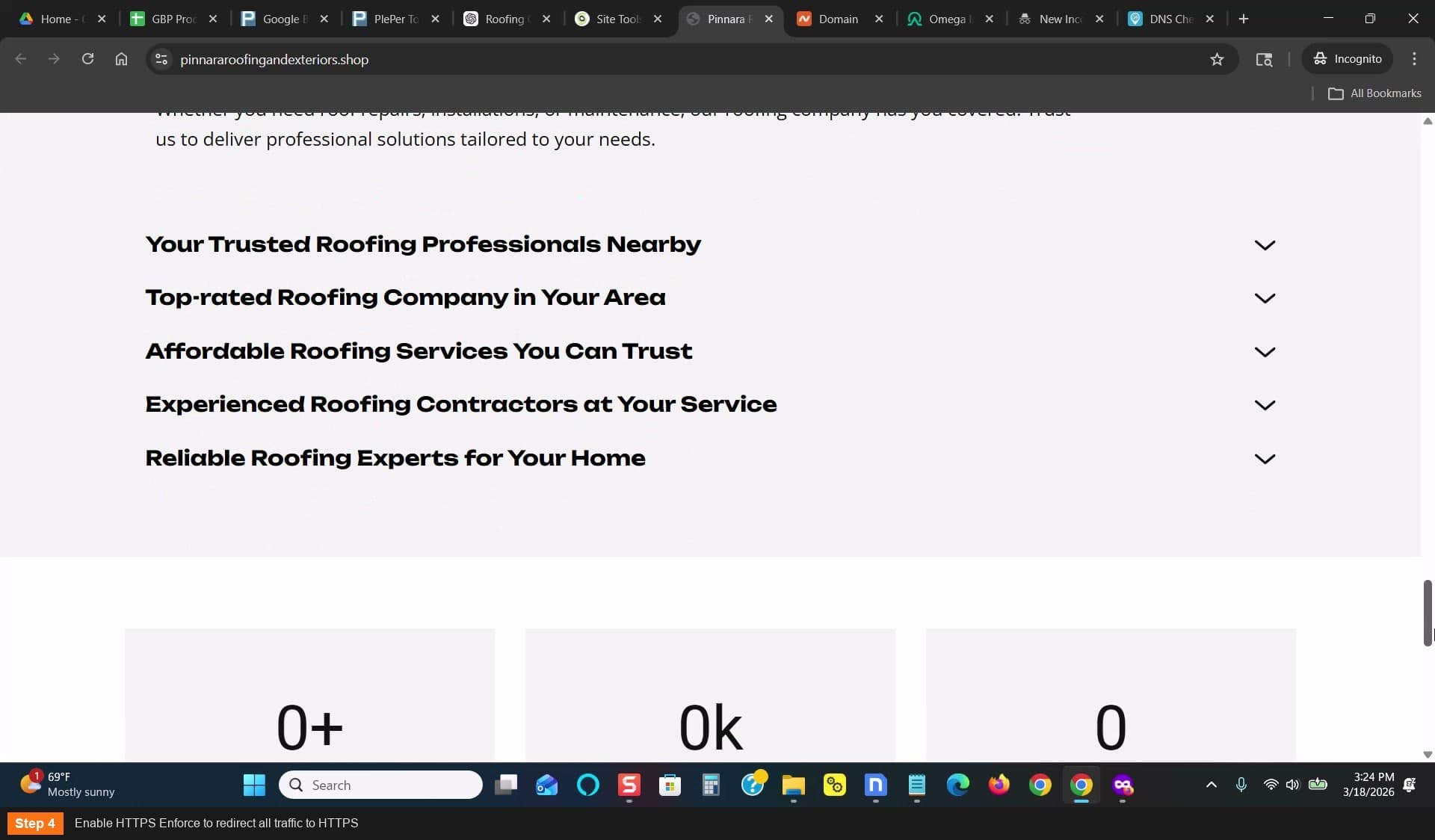The height and width of the screenshot is (840, 1435).
Task: Click the scrollbar down arrow
Action: coord(1428,755)
